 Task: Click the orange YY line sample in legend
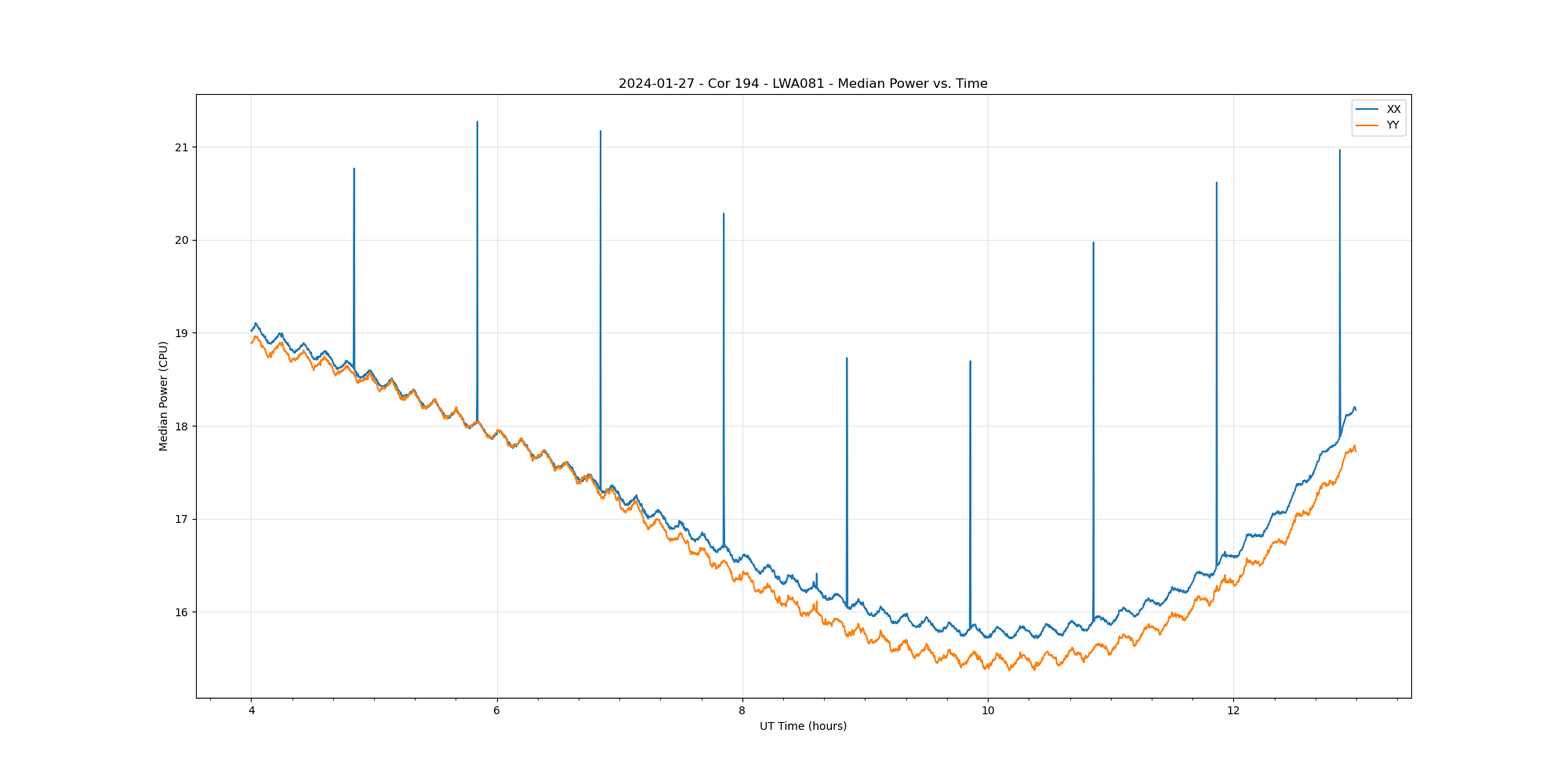point(1367,125)
